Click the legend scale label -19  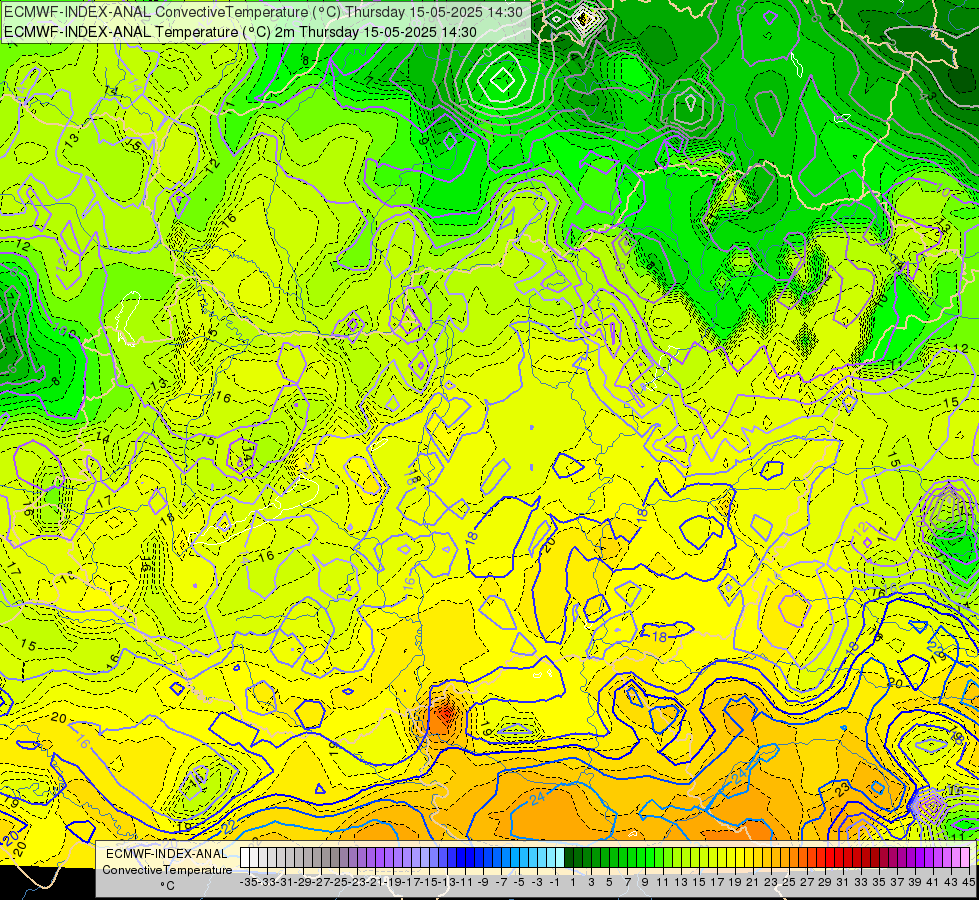click(x=393, y=883)
